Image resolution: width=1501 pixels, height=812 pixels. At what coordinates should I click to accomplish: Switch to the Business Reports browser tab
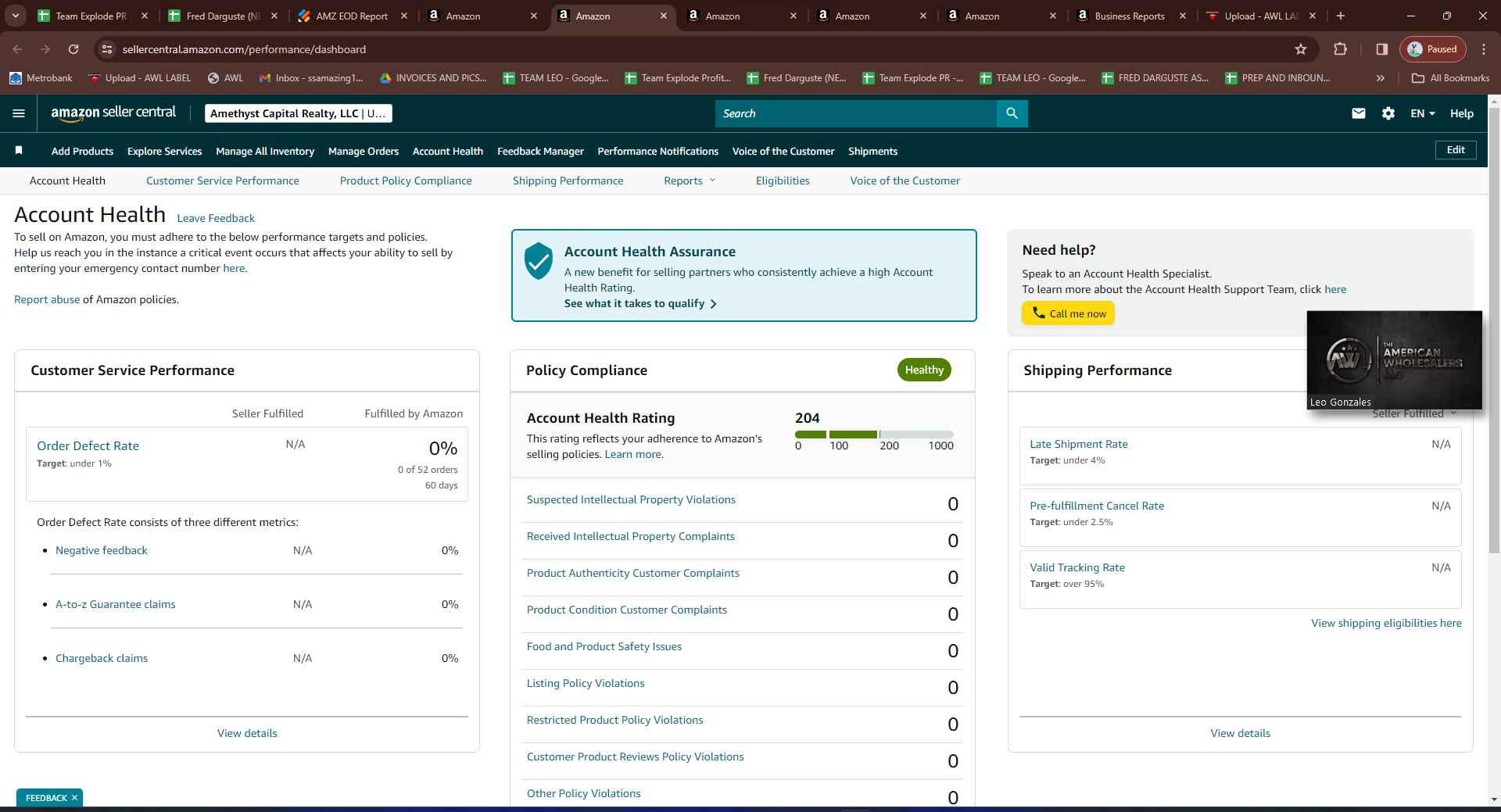tap(1130, 16)
